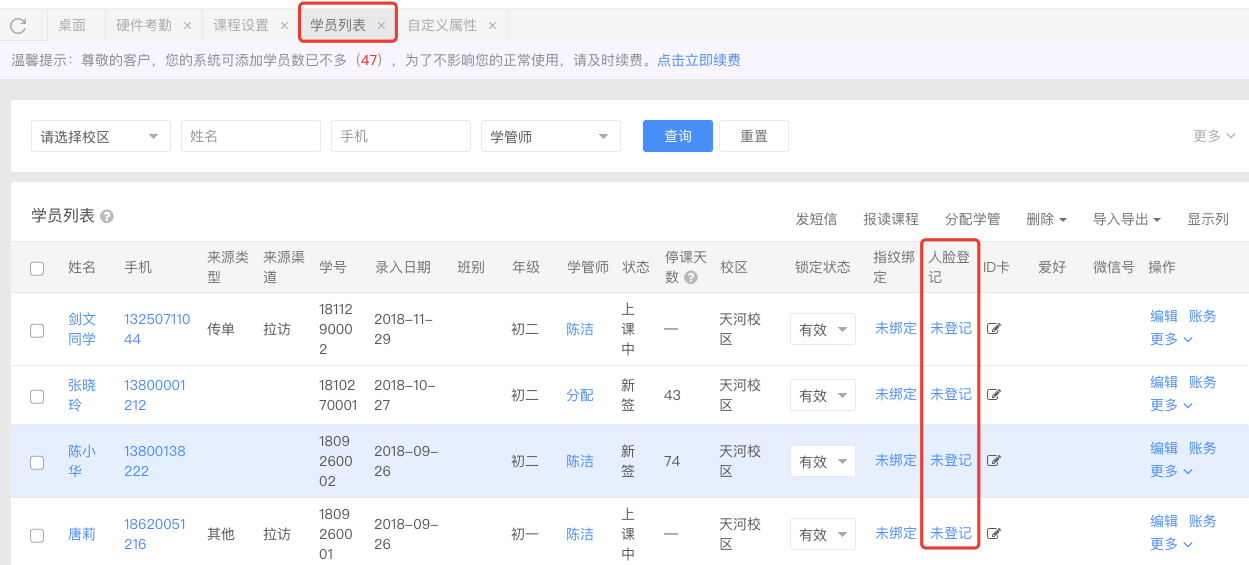Click 编辑 for 剑文同学 row

point(1164,316)
